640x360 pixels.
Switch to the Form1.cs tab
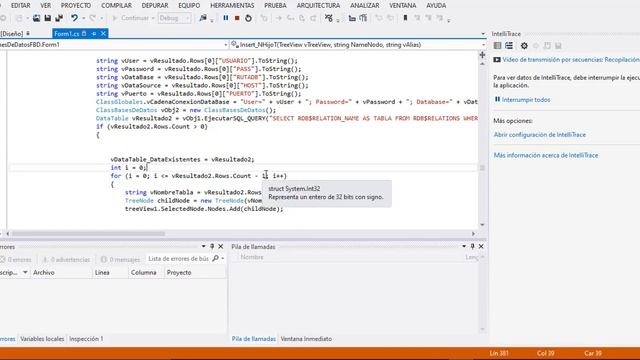pos(66,34)
